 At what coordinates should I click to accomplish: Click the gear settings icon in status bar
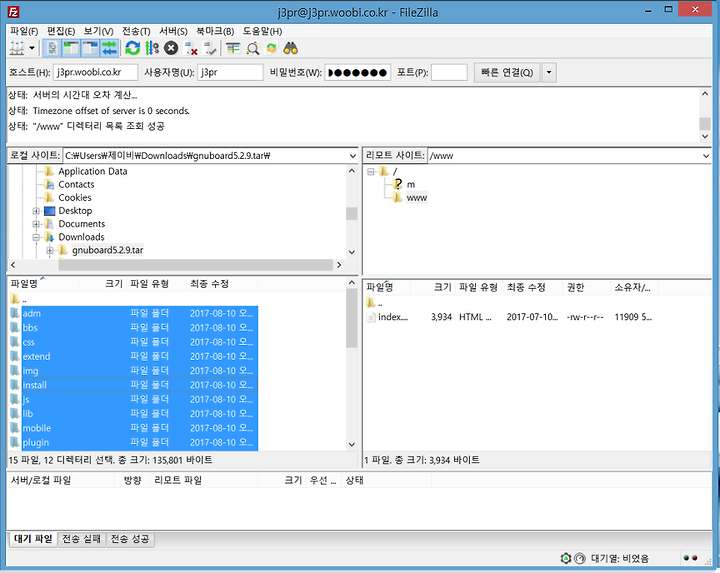[566, 559]
